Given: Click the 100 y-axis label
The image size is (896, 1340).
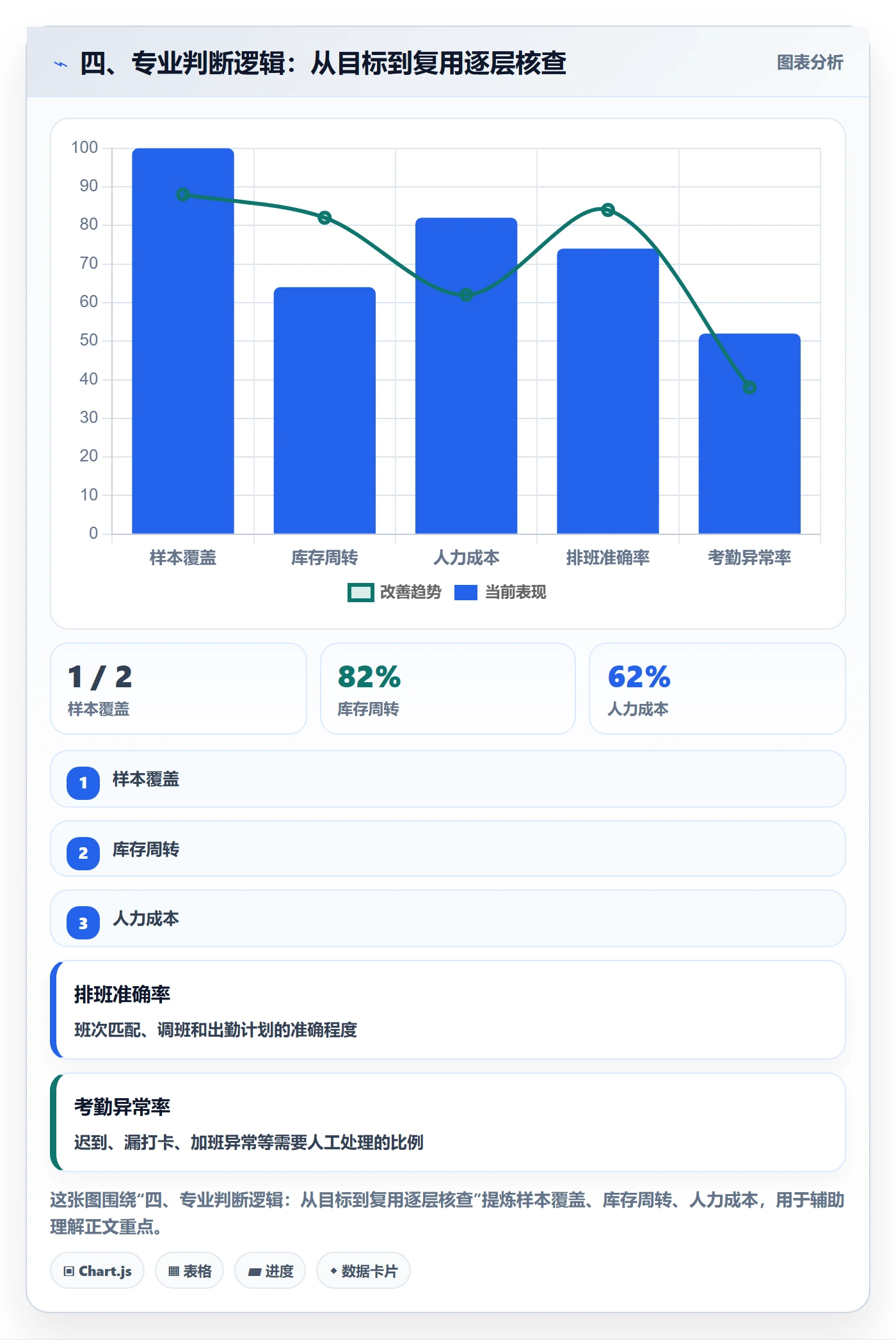Looking at the screenshot, I should [84, 148].
